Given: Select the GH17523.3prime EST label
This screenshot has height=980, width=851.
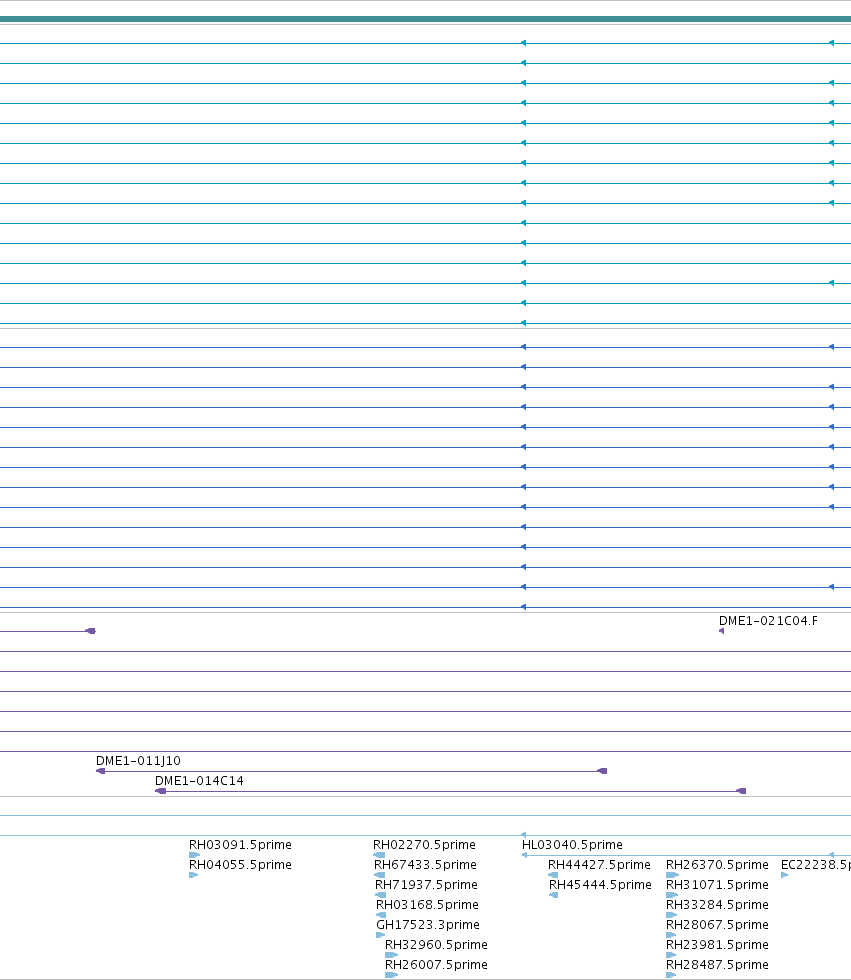Looking at the screenshot, I should pyautogui.click(x=428, y=925).
